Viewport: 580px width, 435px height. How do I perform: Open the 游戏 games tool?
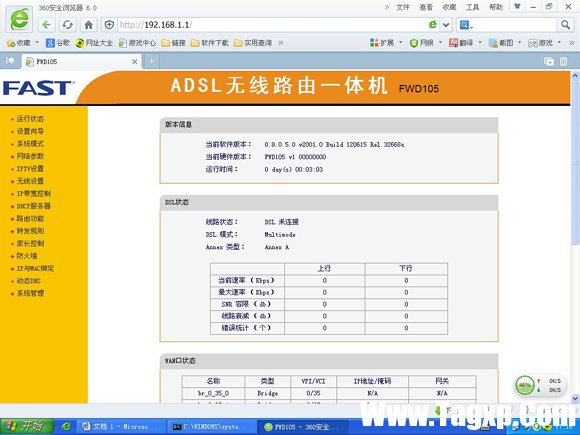point(541,43)
